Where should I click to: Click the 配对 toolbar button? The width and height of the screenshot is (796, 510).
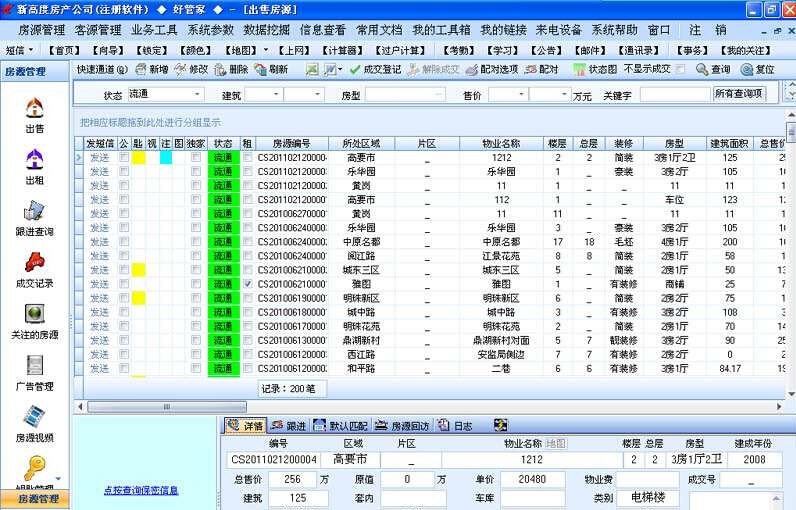[541, 69]
